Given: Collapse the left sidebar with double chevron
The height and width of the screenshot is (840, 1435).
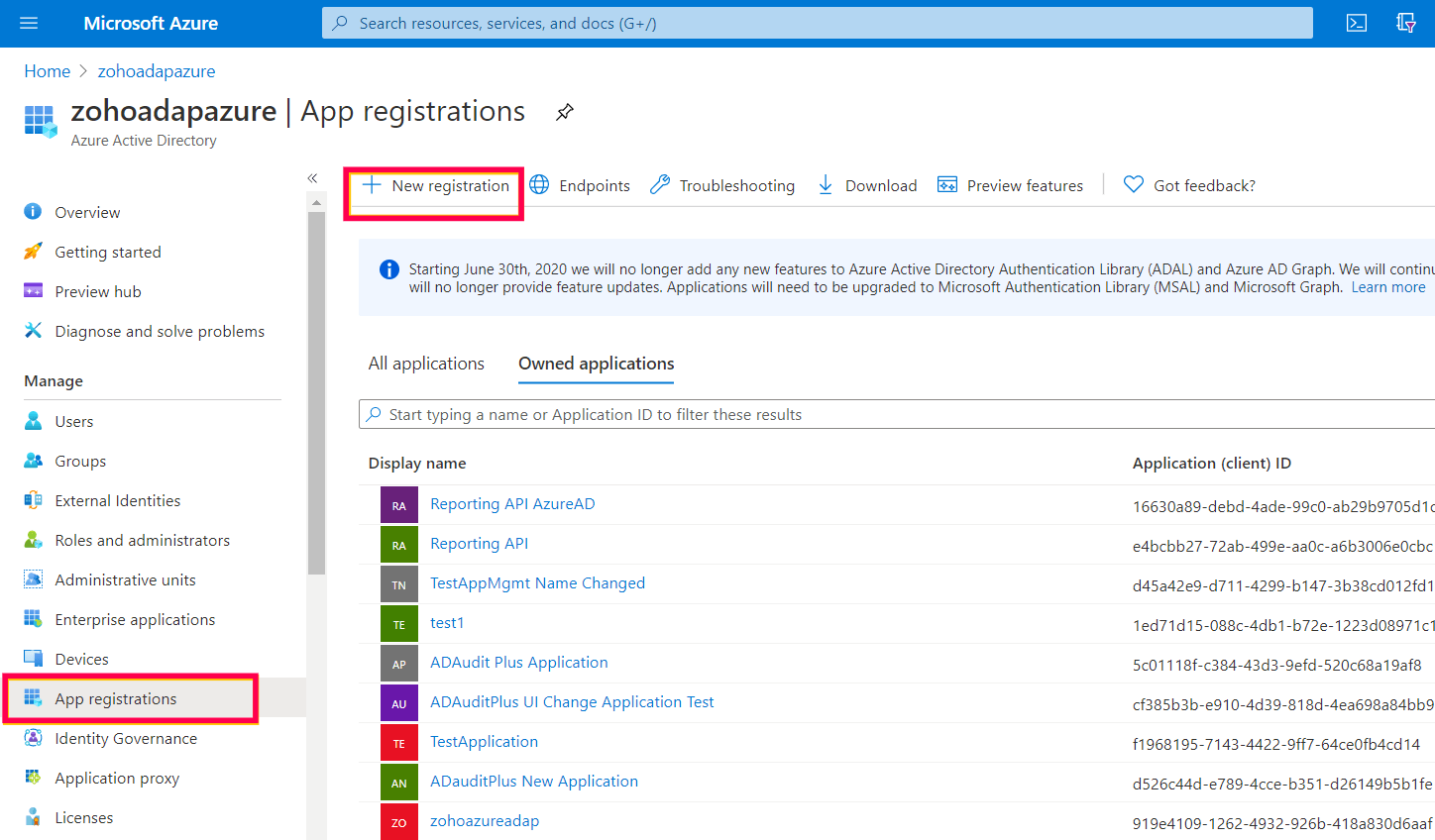Looking at the screenshot, I should click(x=312, y=178).
